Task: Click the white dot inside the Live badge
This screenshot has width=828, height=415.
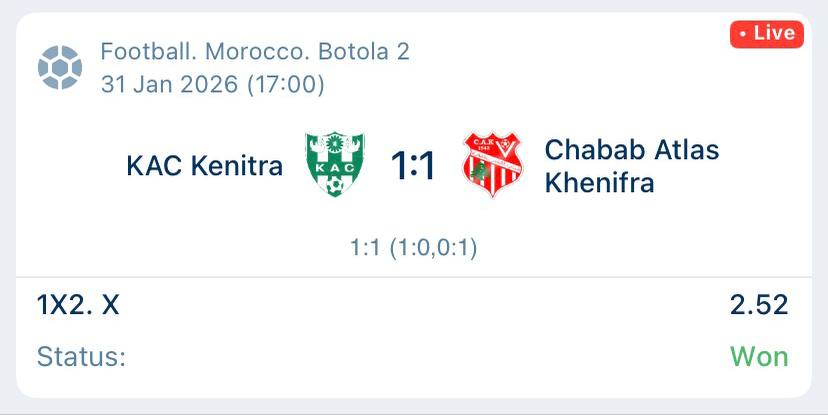Action: coord(743,35)
